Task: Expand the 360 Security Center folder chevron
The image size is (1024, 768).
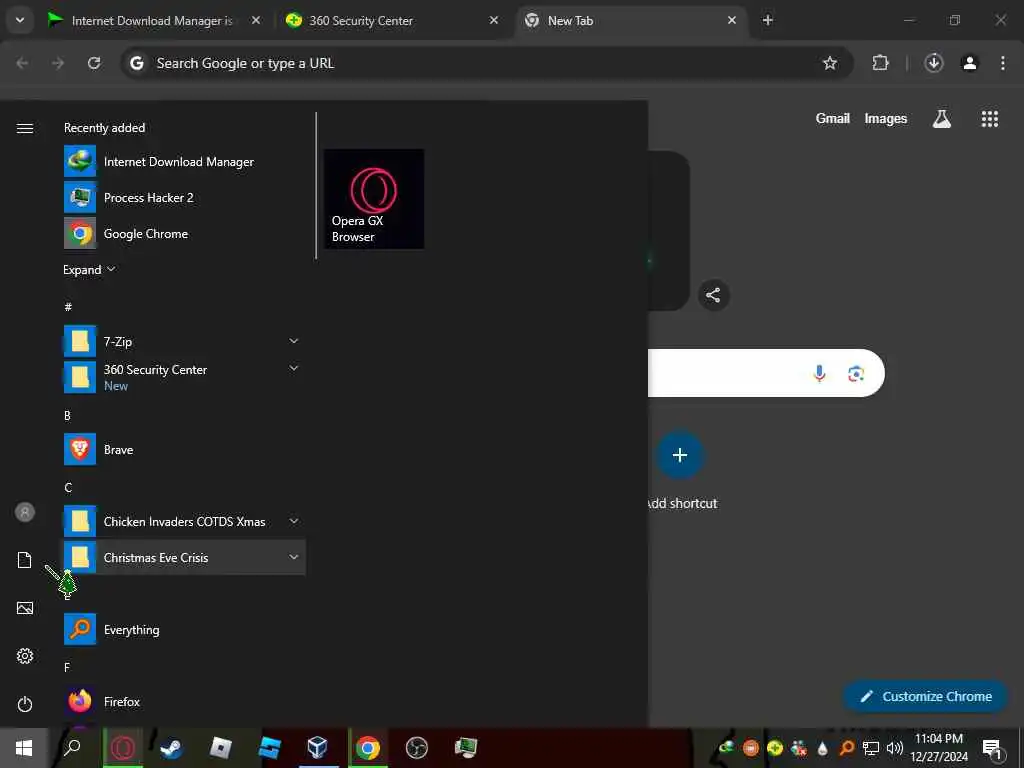Action: click(294, 368)
